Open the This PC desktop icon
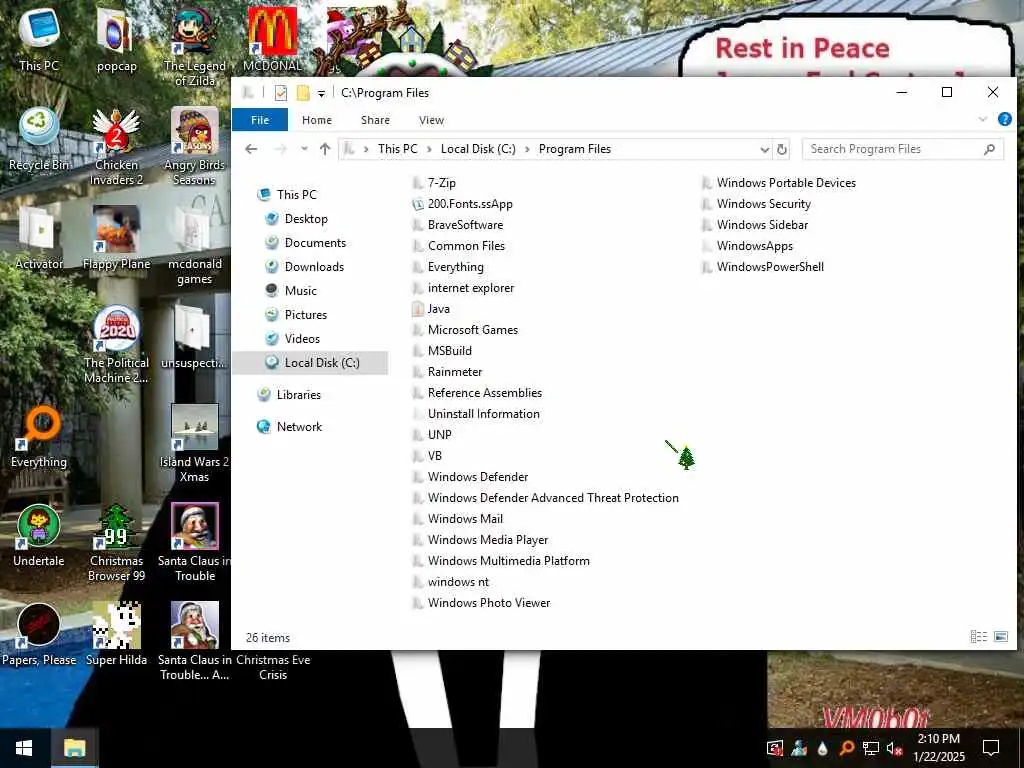 39,39
